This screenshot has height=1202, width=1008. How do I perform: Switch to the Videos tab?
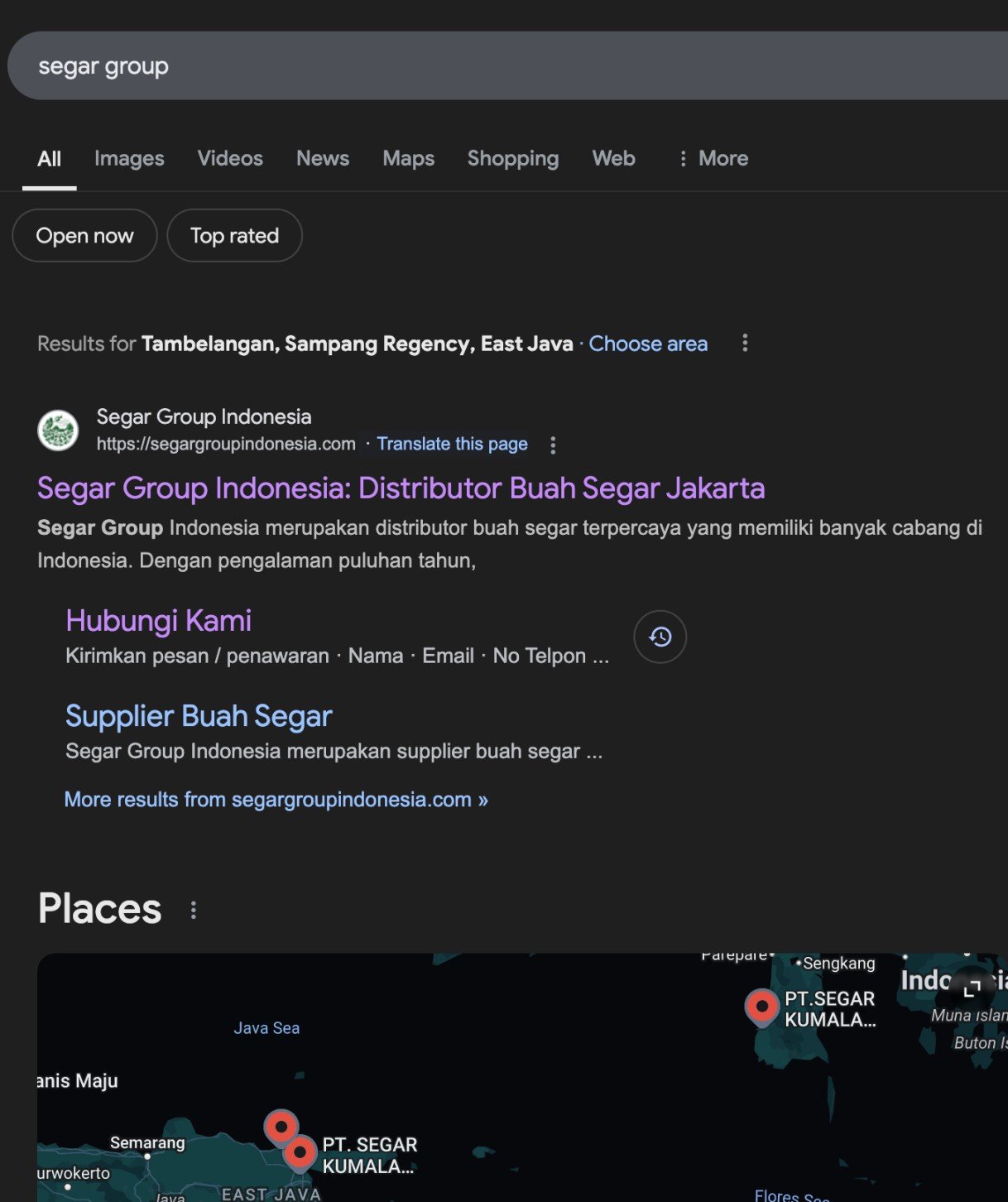tap(230, 158)
